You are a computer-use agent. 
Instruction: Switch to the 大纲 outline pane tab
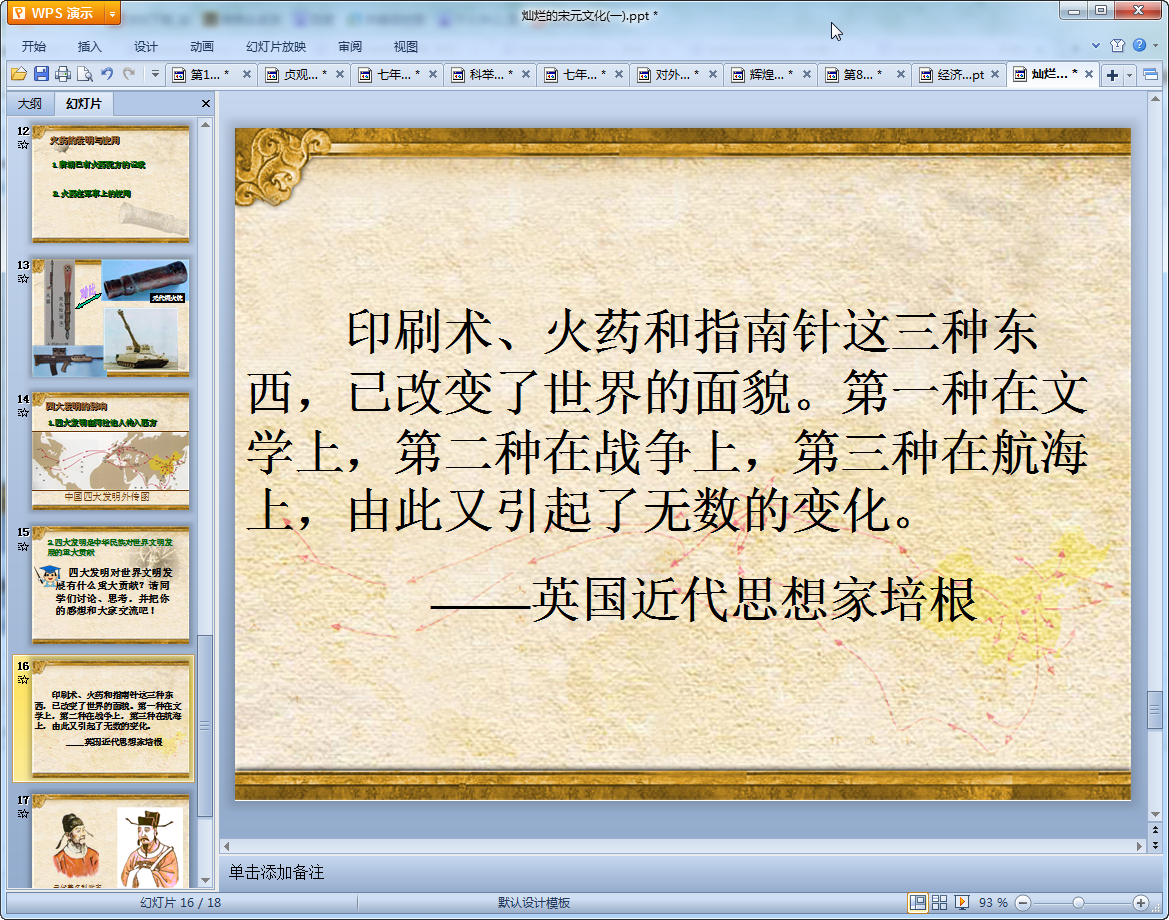[30, 104]
